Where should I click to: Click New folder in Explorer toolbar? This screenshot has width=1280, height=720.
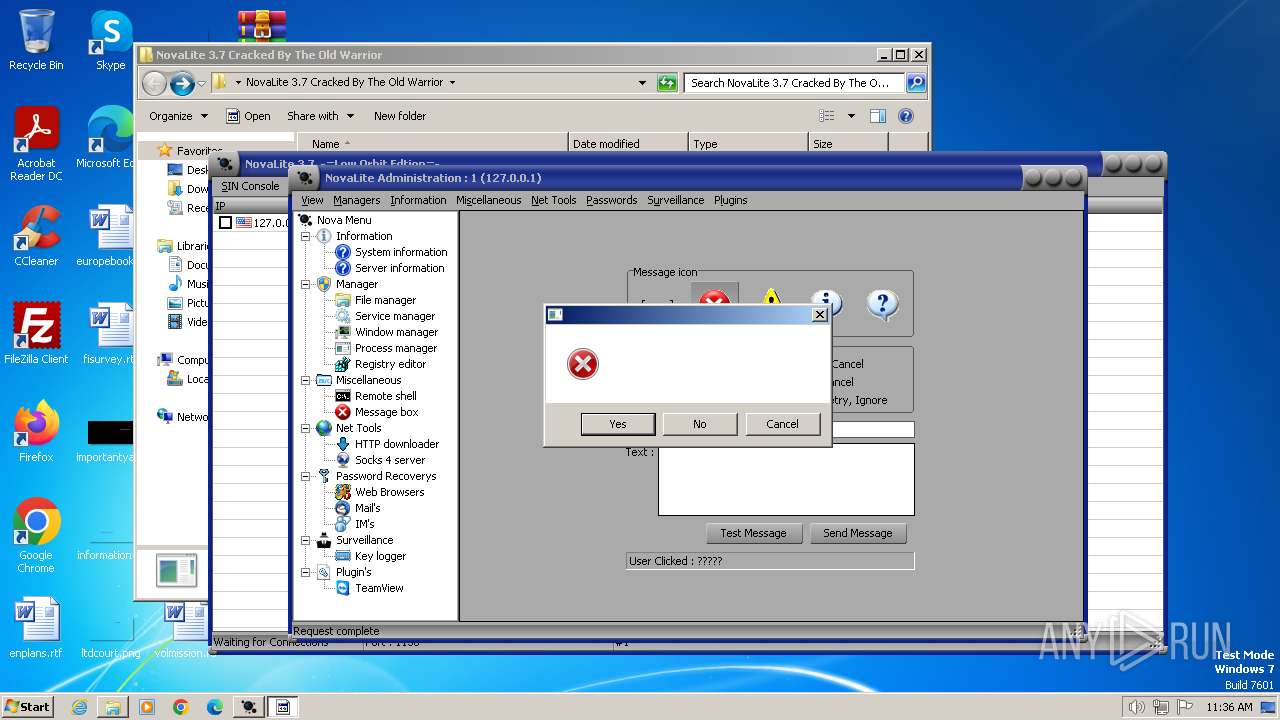coord(400,116)
